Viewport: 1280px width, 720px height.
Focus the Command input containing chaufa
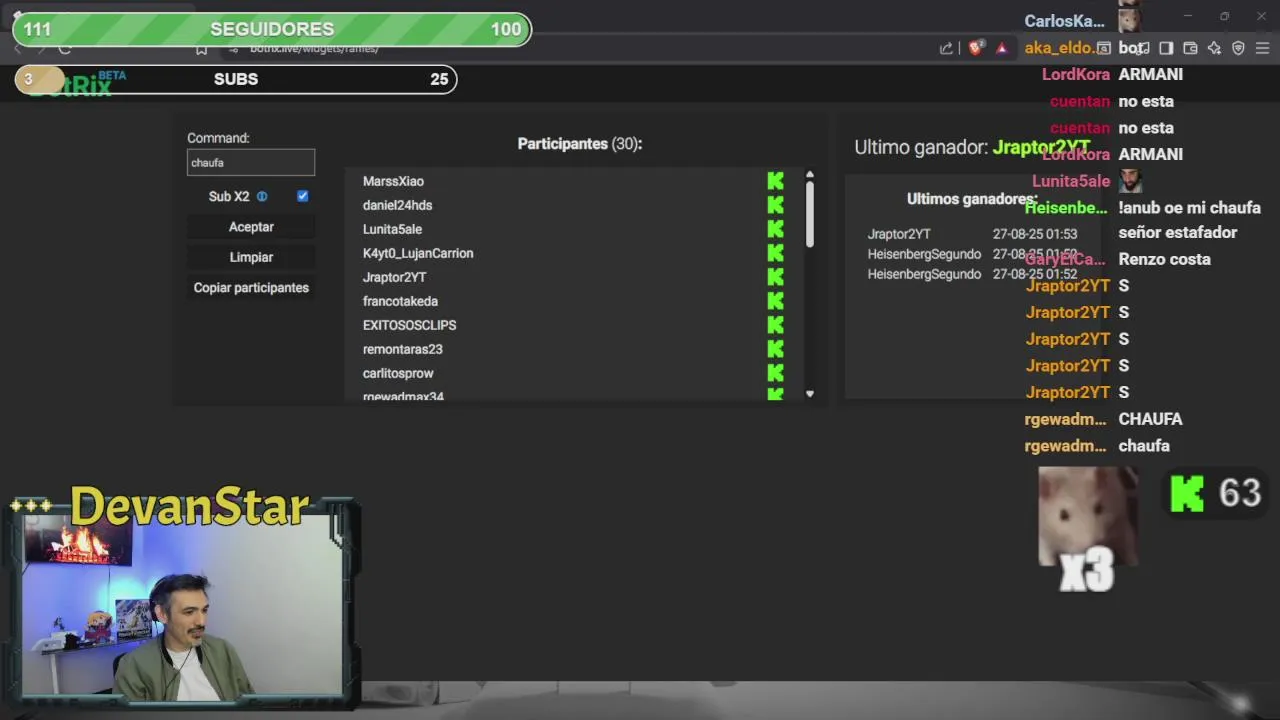251,162
